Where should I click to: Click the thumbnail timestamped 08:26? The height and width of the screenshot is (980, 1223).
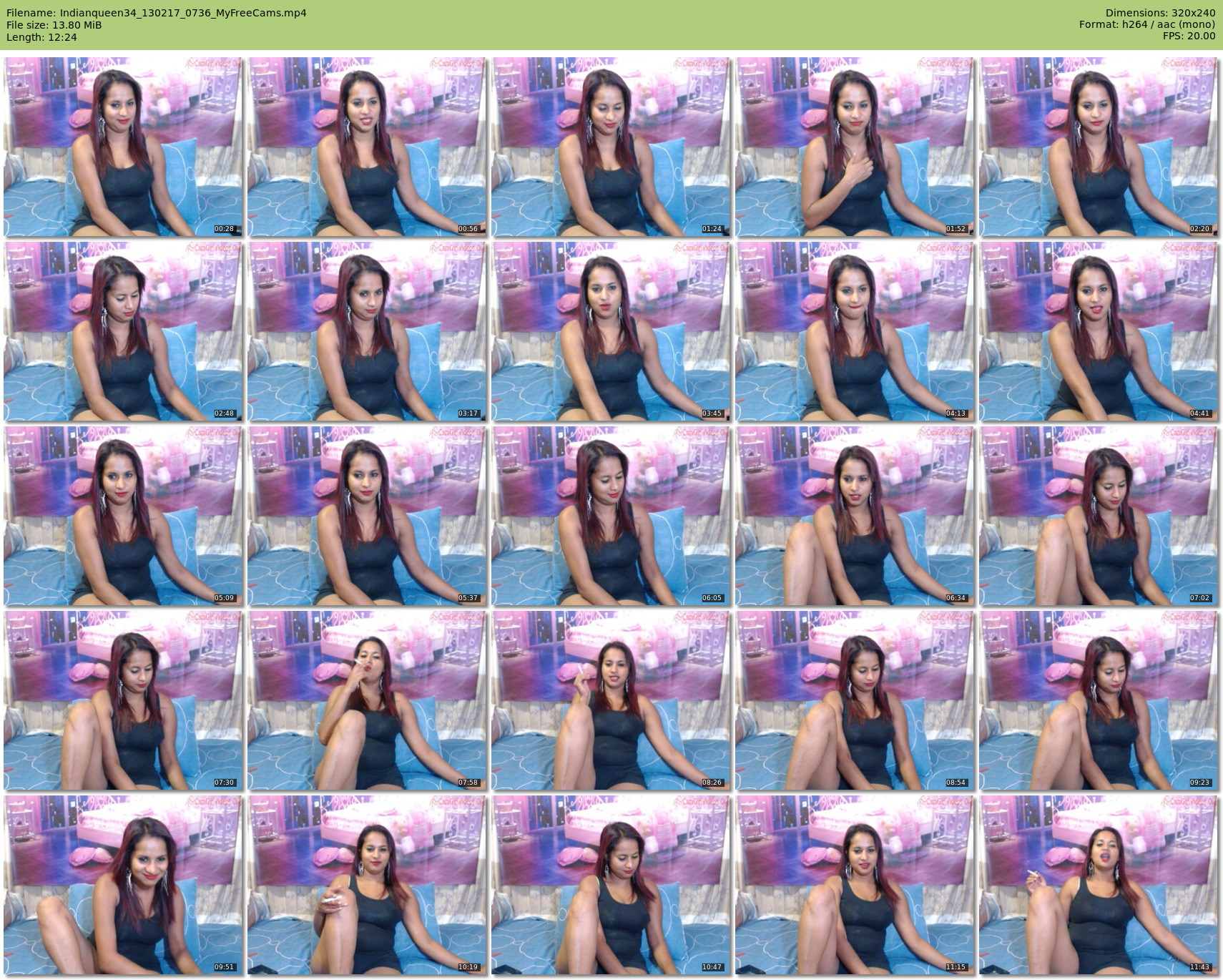point(611,700)
